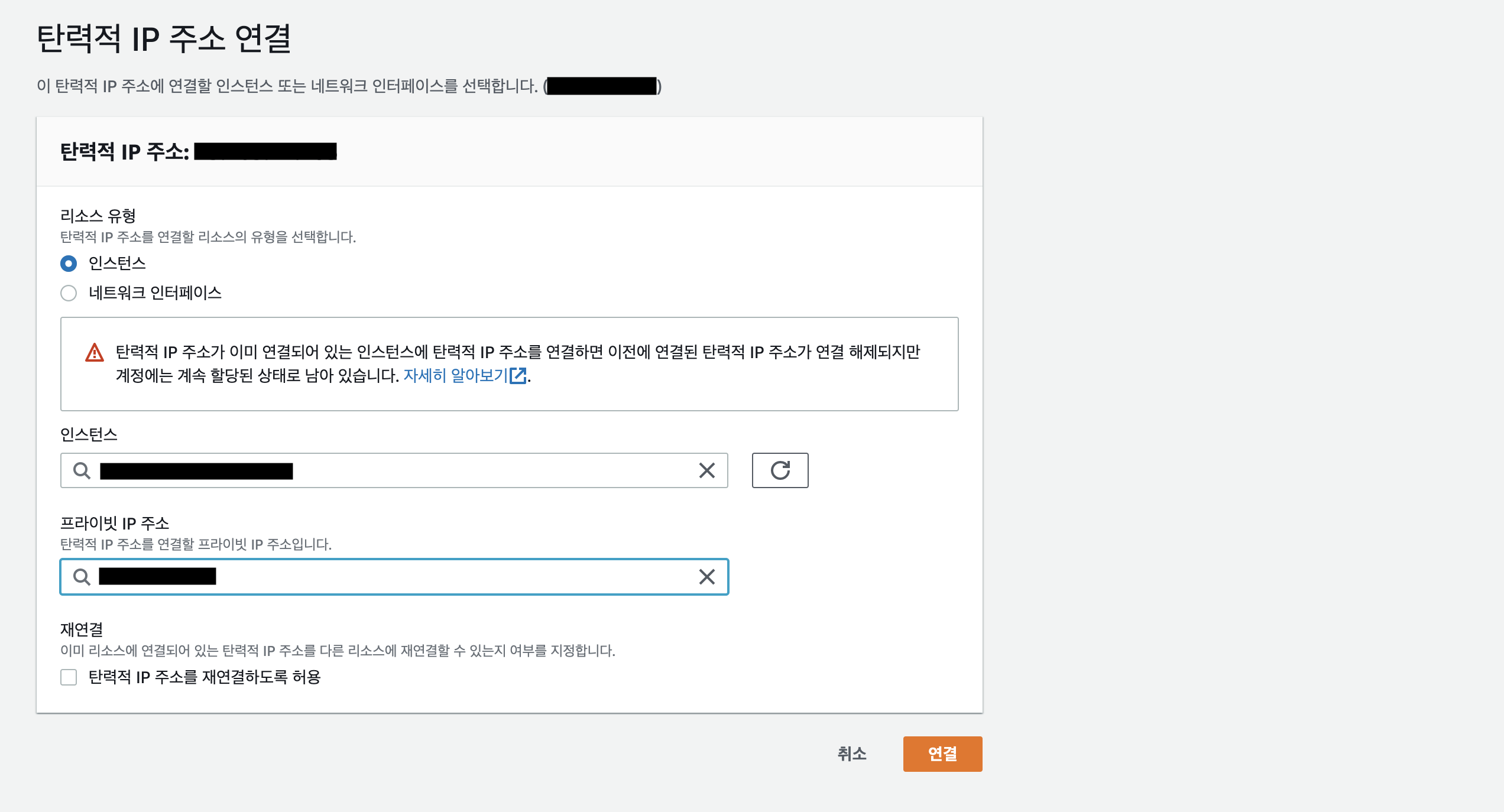Click into the 프라이빗 IP 주소 field
The width and height of the screenshot is (1504, 812).
click(394, 577)
